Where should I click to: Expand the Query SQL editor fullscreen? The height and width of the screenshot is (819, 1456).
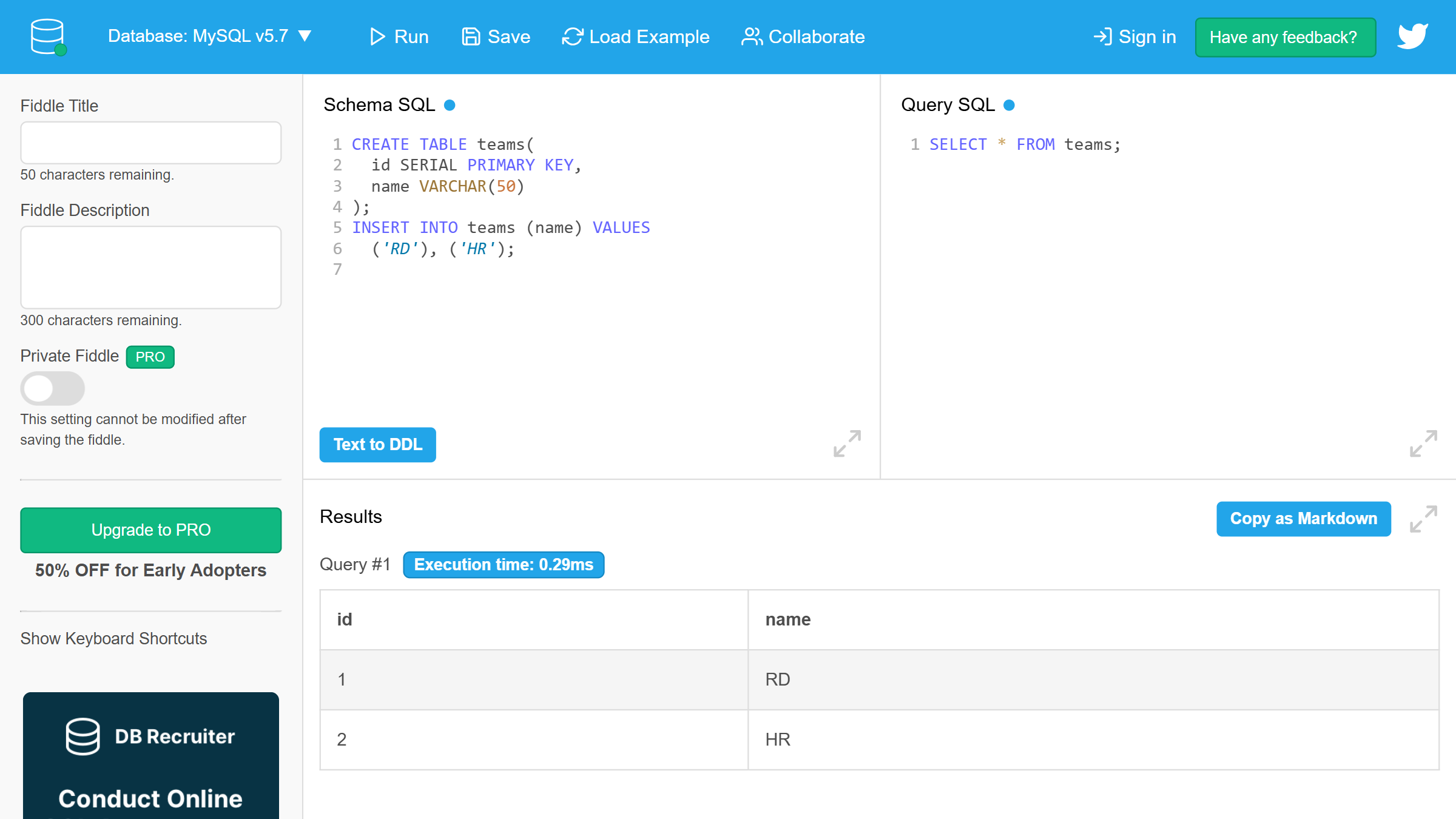point(1423,443)
